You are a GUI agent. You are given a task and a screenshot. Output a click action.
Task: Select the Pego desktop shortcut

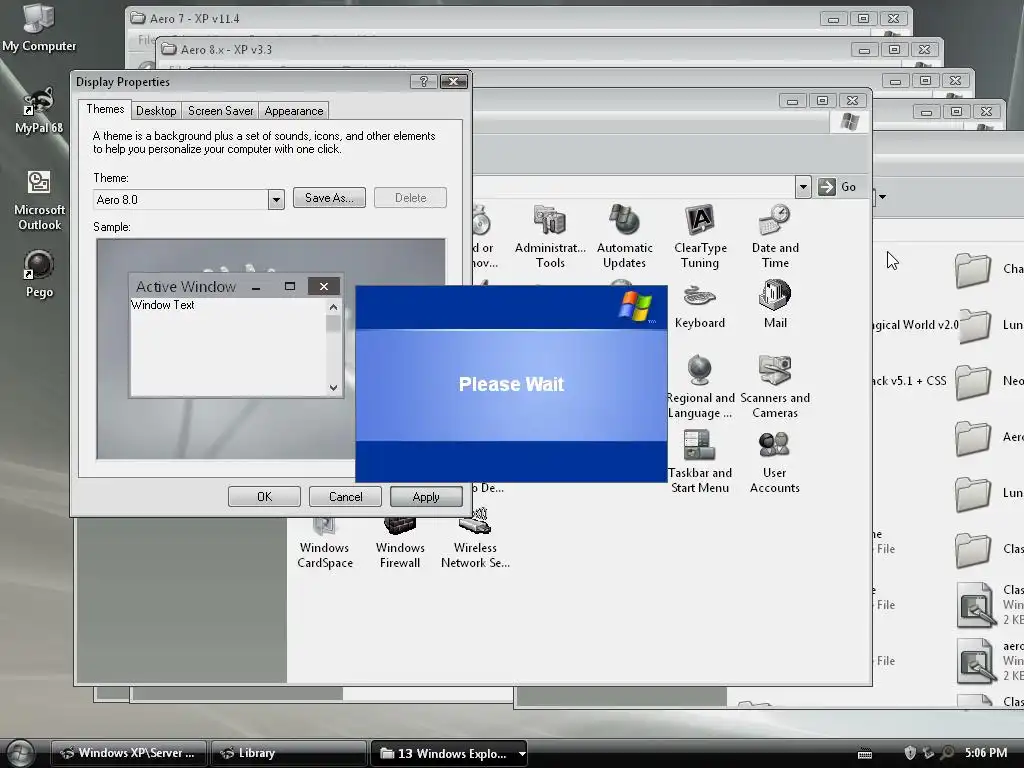coord(39,274)
